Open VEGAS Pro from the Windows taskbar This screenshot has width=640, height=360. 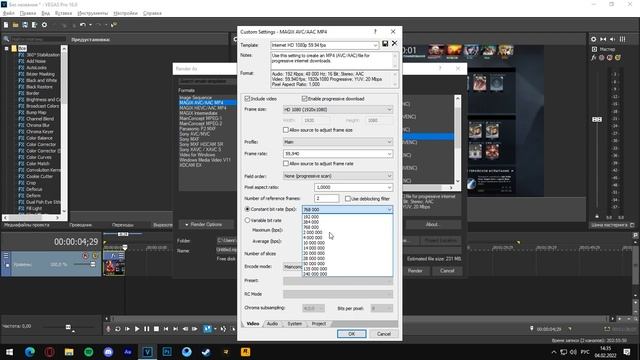147,352
